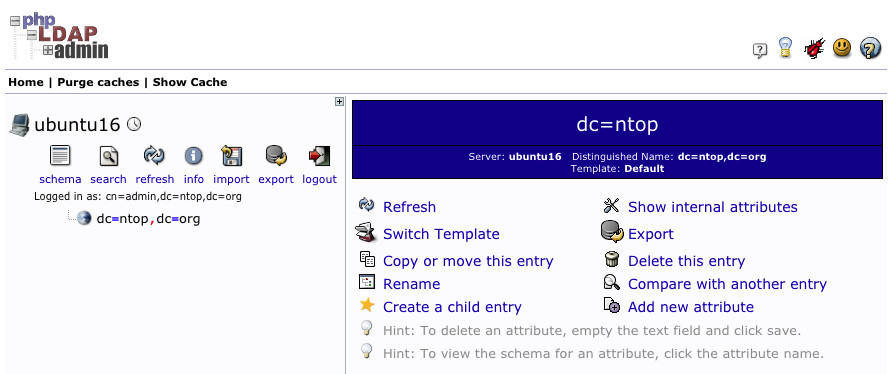The width and height of the screenshot is (893, 374).
Task: Open Add new attribute link
Action: [691, 307]
